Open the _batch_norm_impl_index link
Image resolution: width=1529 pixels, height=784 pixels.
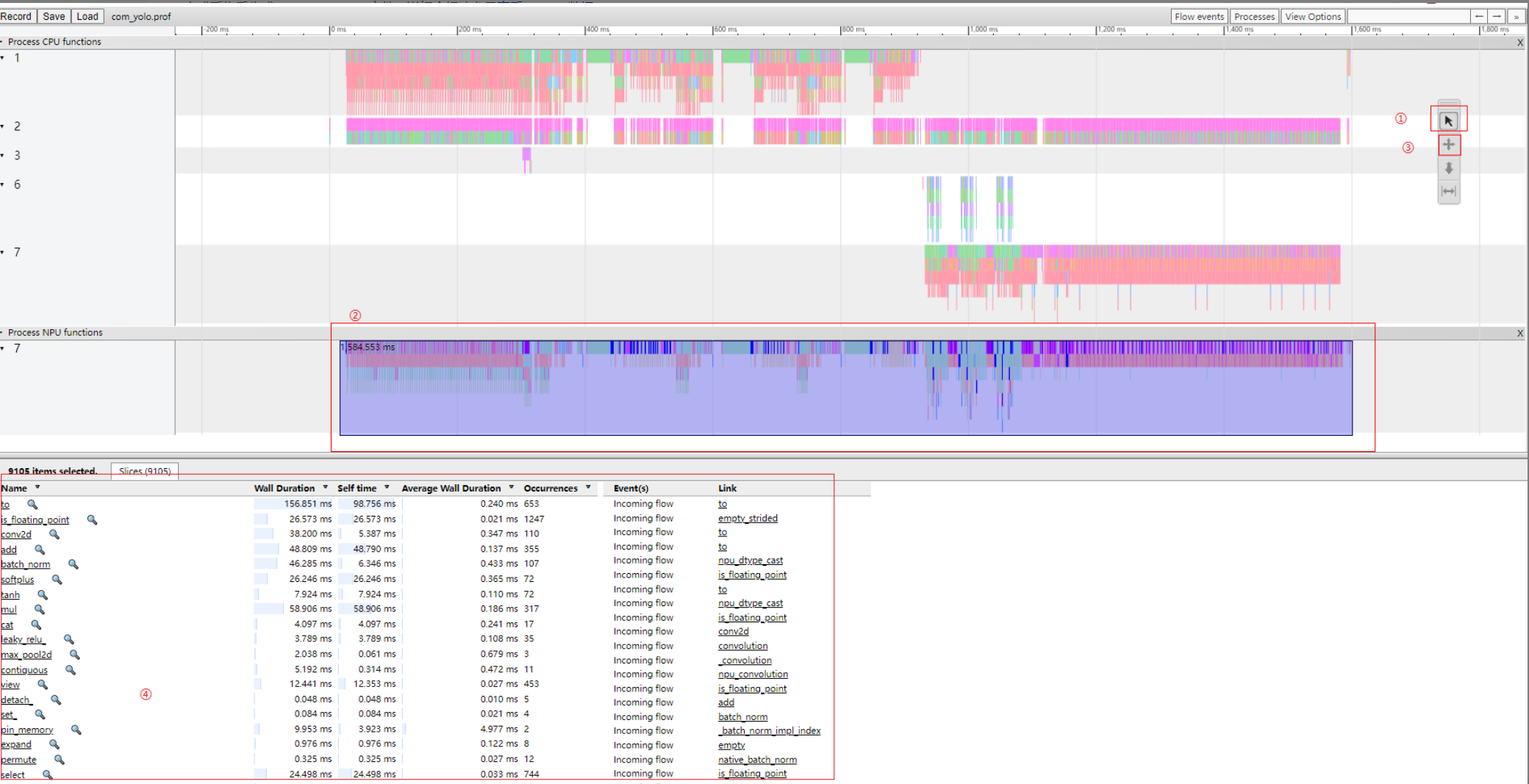770,730
